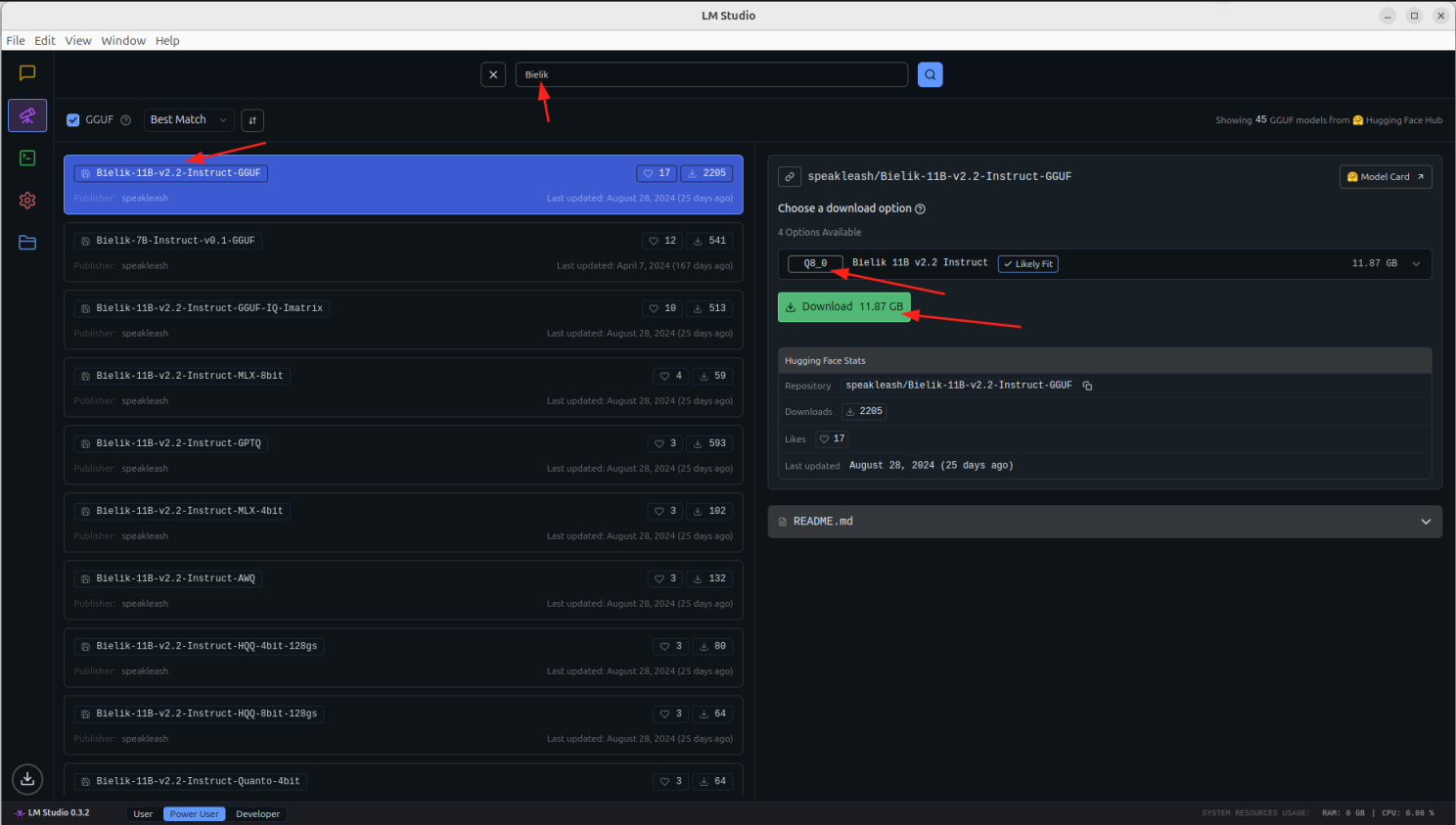1456x825 pixels.
Task: Open the Chat icon in sidebar
Action: pos(27,73)
